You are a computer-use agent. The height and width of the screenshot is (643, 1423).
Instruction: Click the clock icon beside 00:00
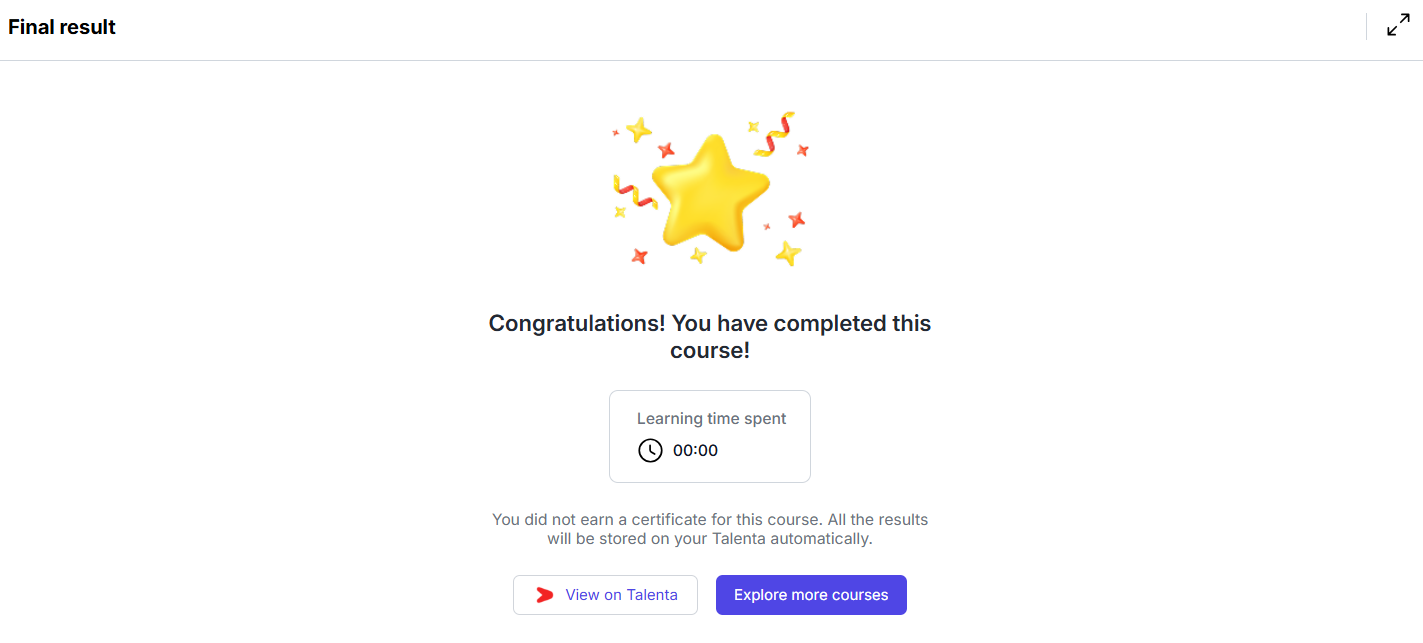650,450
